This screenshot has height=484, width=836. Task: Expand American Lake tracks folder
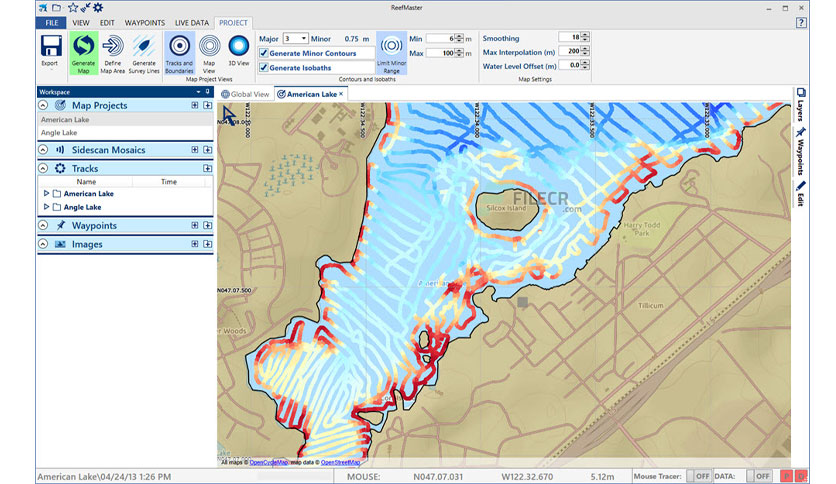46,193
